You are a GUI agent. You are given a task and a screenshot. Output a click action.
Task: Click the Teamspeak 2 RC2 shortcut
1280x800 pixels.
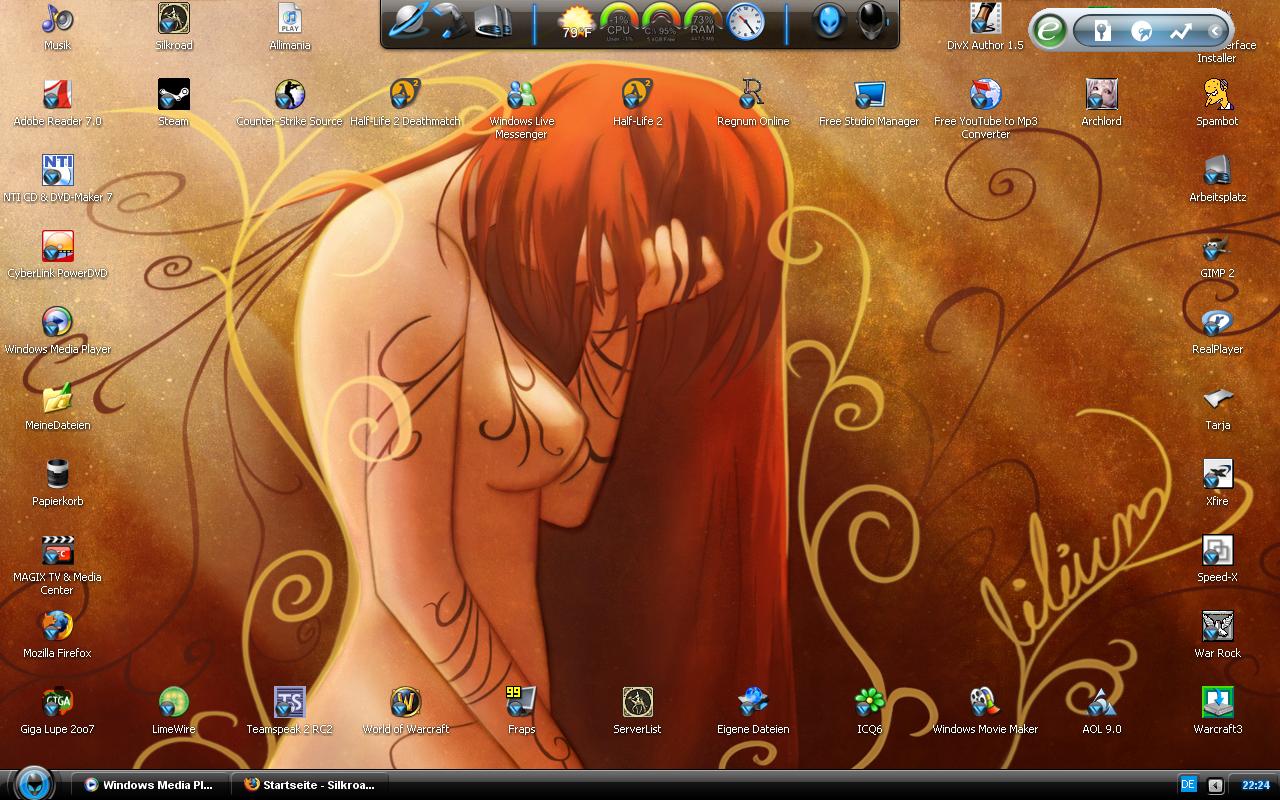(x=289, y=703)
